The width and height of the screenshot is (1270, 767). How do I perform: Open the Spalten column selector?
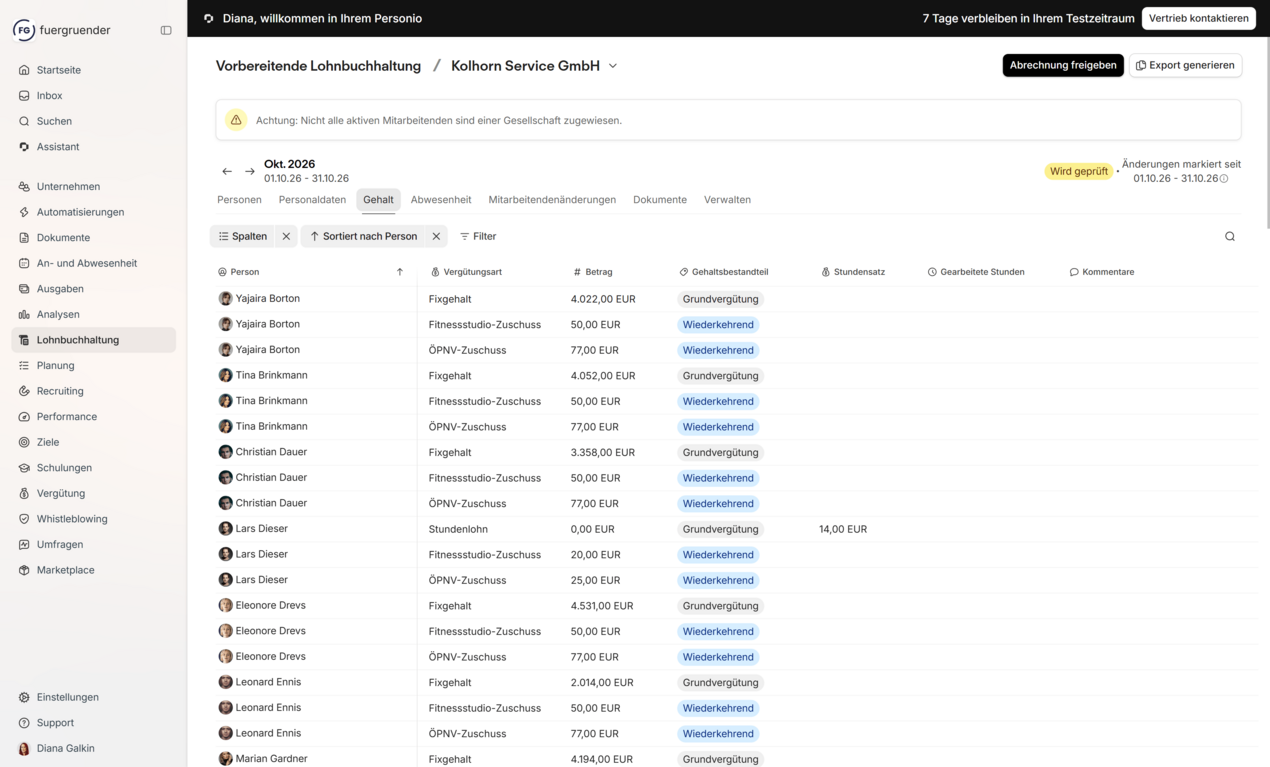point(243,236)
